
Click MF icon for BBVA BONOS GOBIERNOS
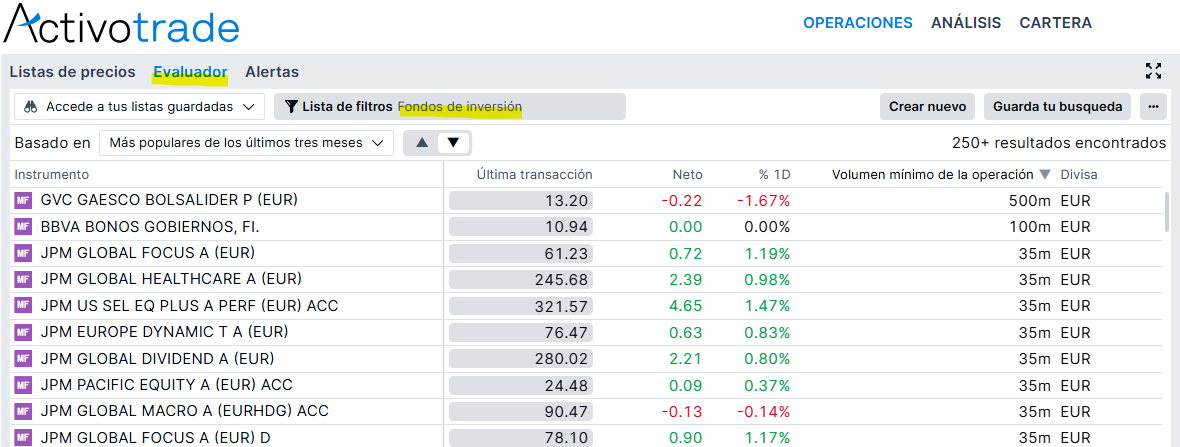coord(23,227)
